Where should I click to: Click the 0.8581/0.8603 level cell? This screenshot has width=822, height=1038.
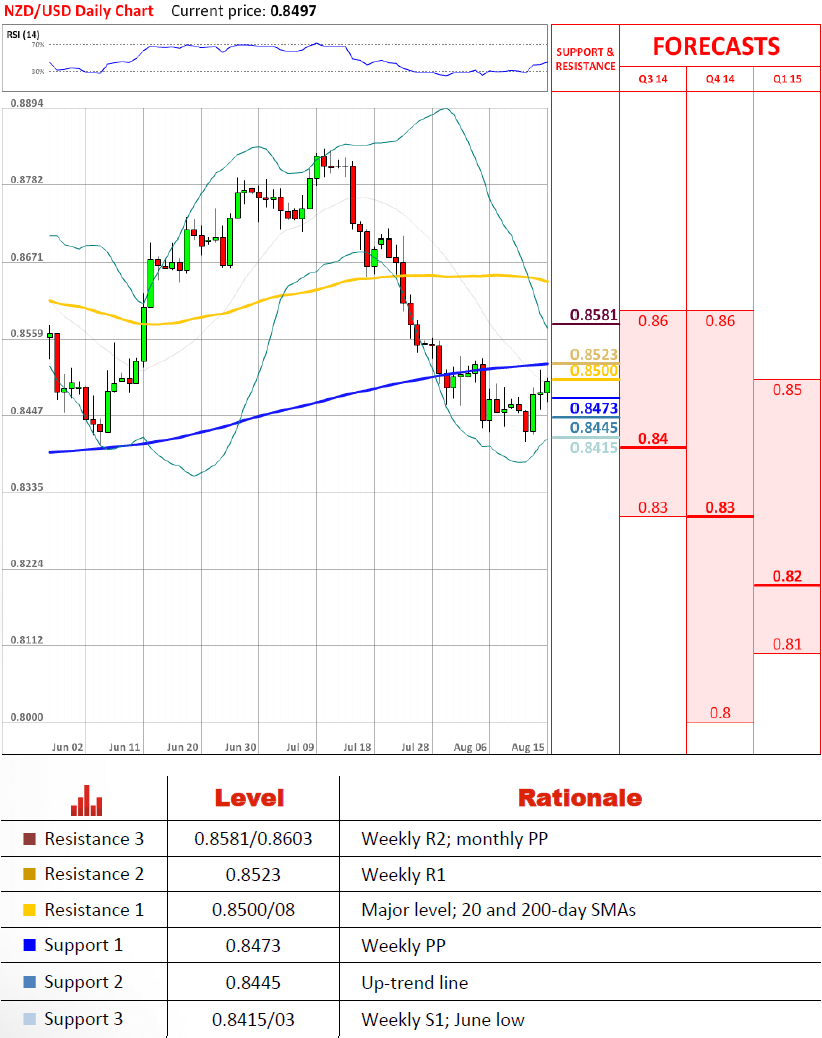tap(253, 839)
